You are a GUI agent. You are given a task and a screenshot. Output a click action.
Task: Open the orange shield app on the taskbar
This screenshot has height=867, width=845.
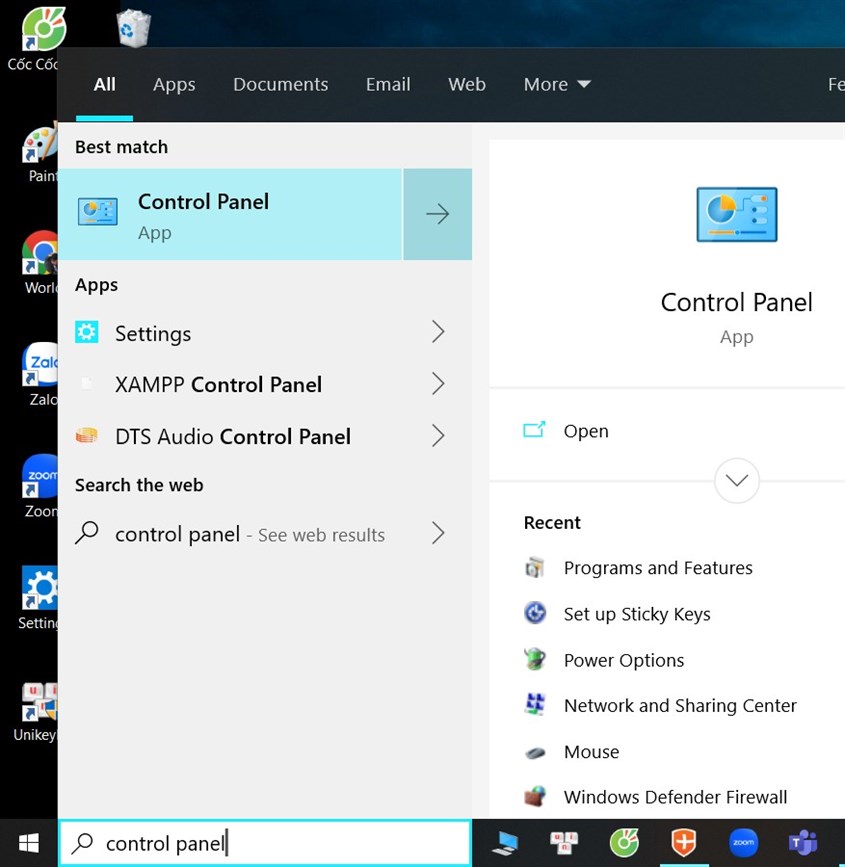(684, 843)
